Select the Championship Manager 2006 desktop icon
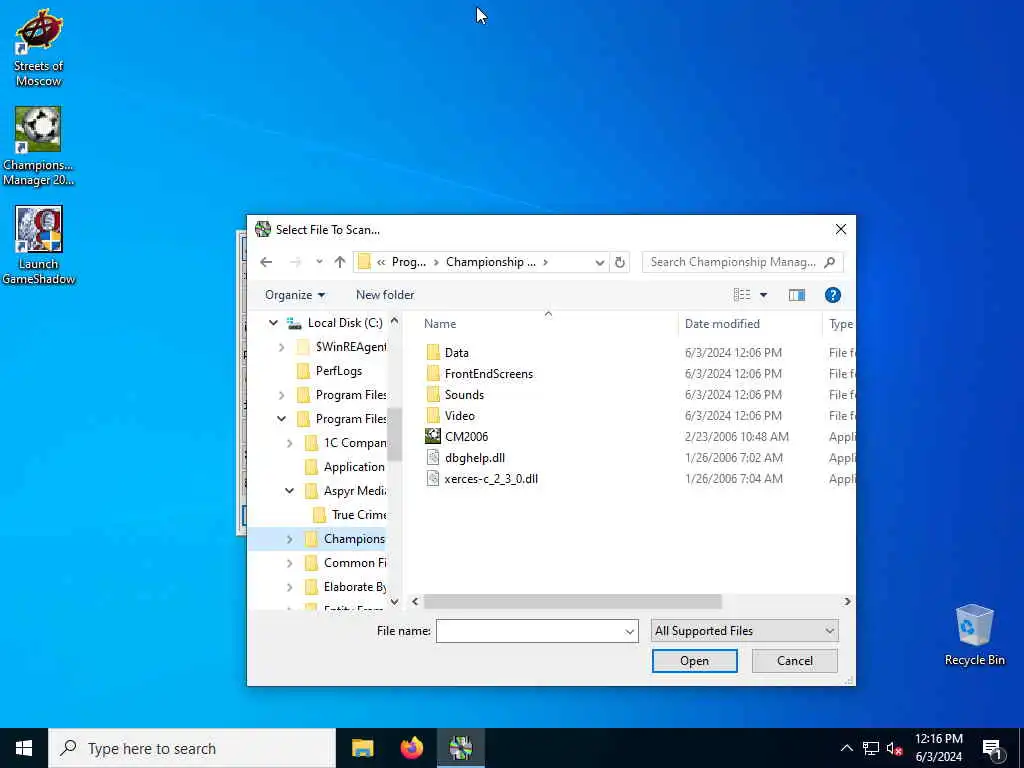 [38, 146]
